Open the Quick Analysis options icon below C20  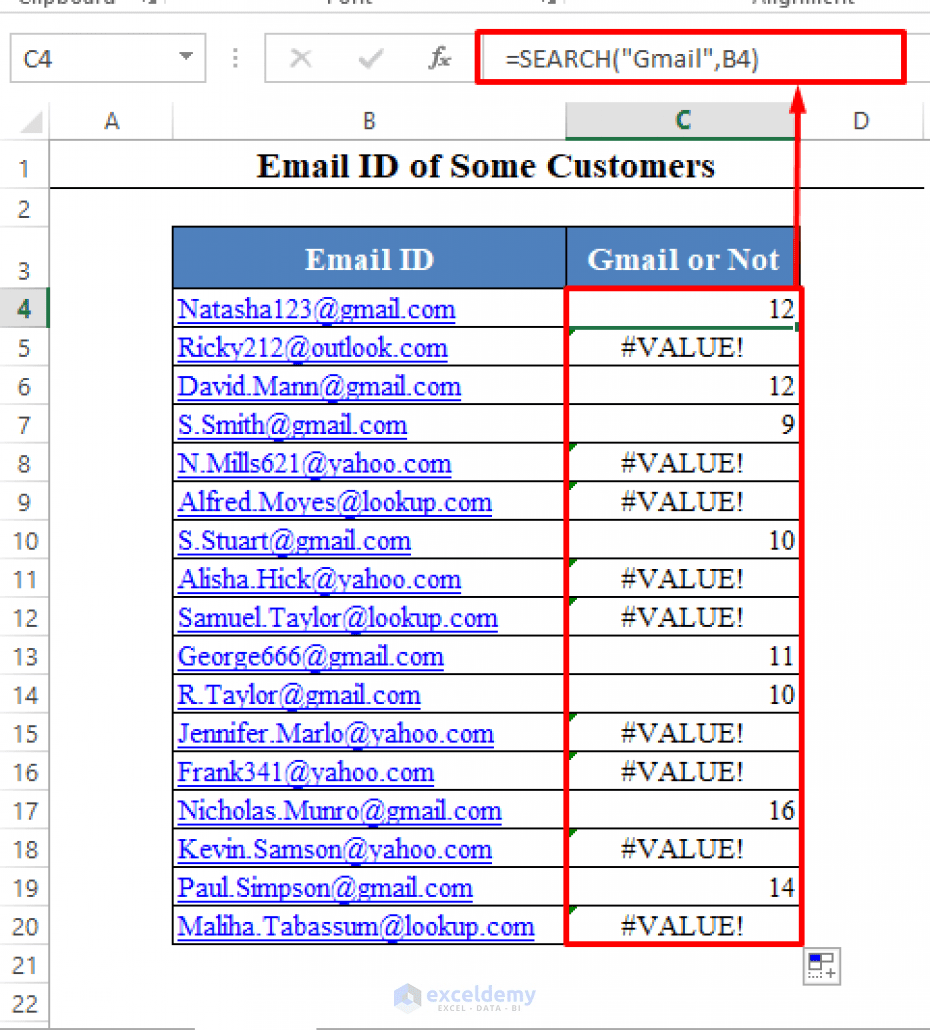[820, 965]
